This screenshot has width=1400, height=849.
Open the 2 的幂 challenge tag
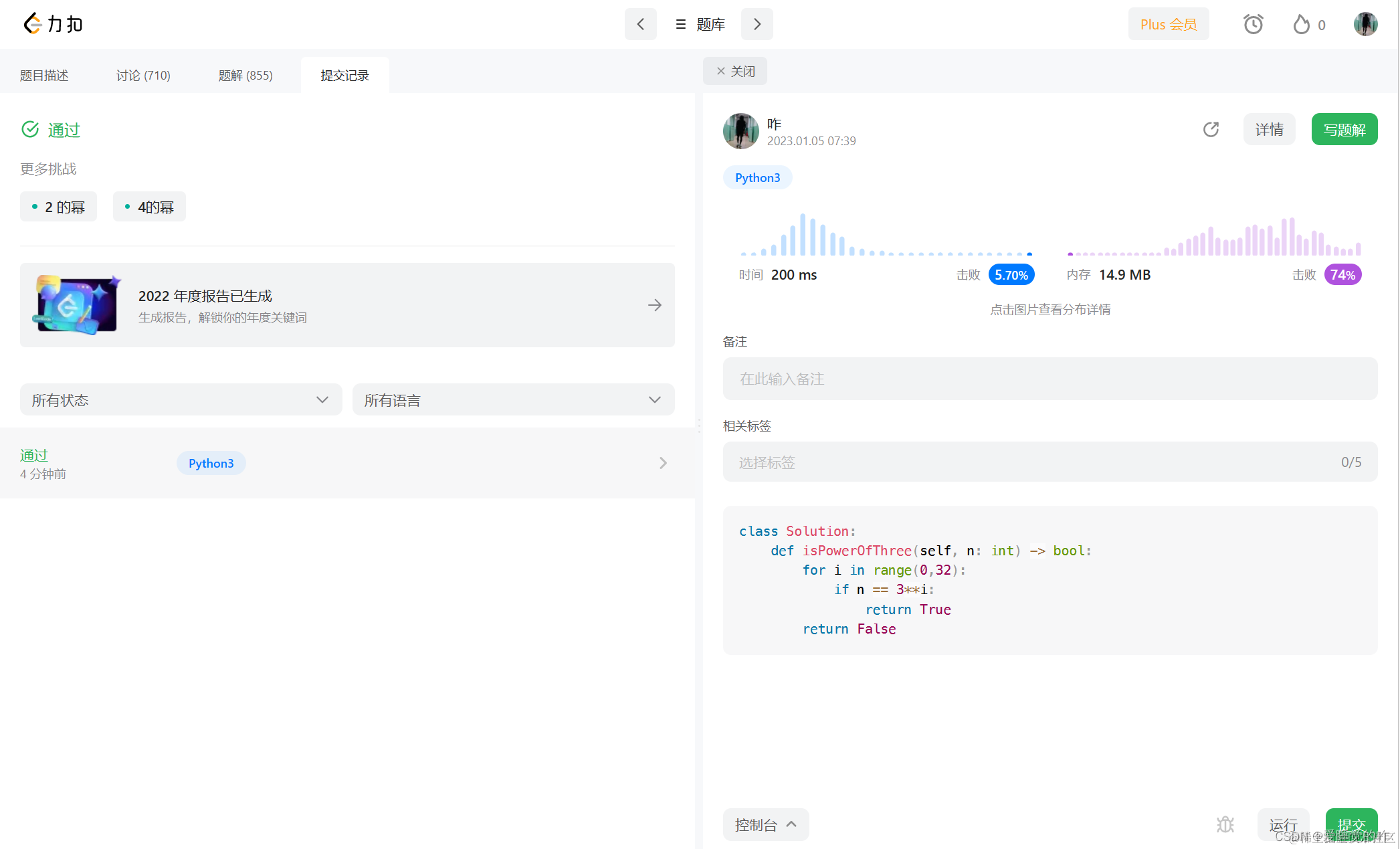coord(58,207)
